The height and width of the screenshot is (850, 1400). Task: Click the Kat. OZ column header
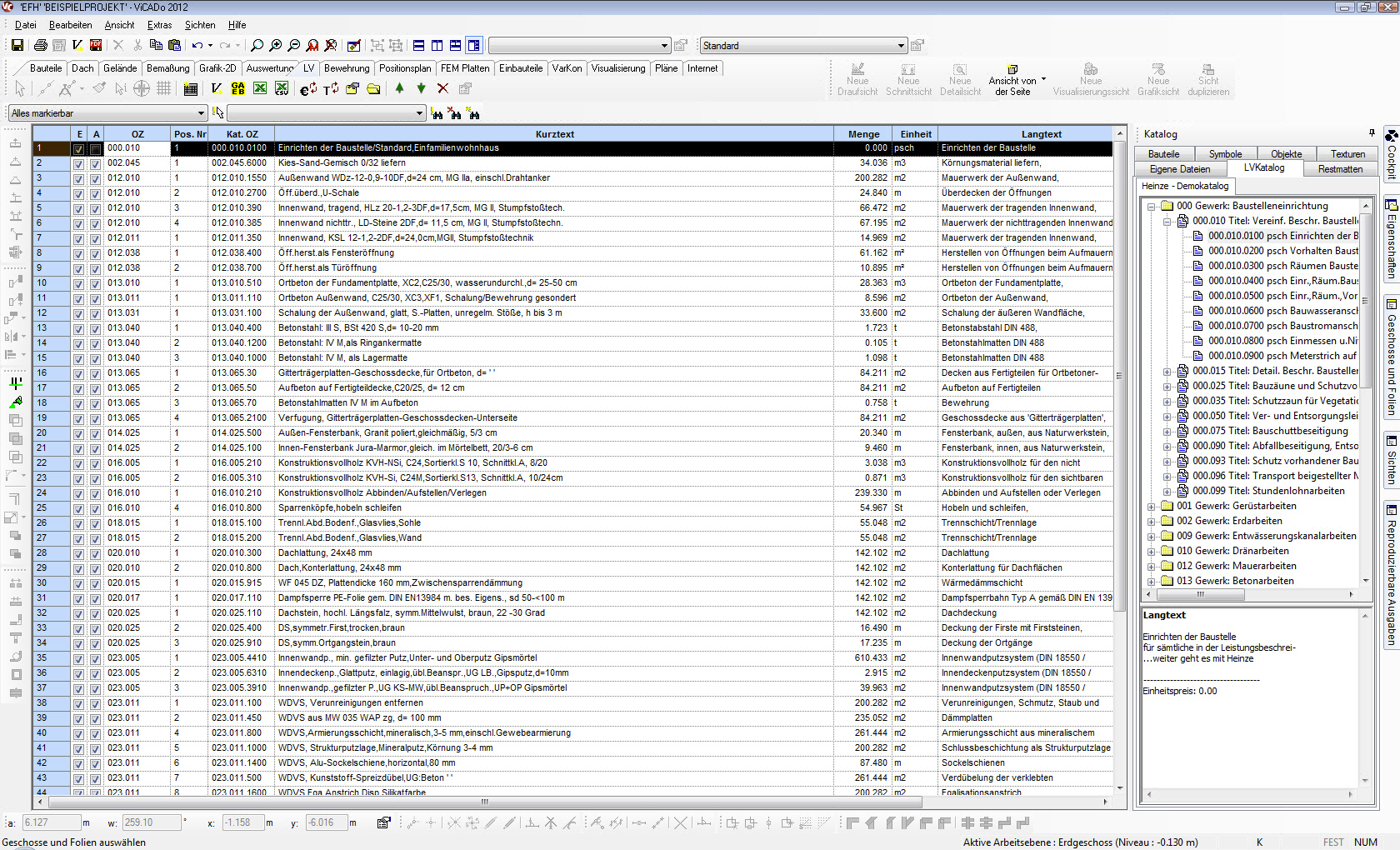[242, 134]
